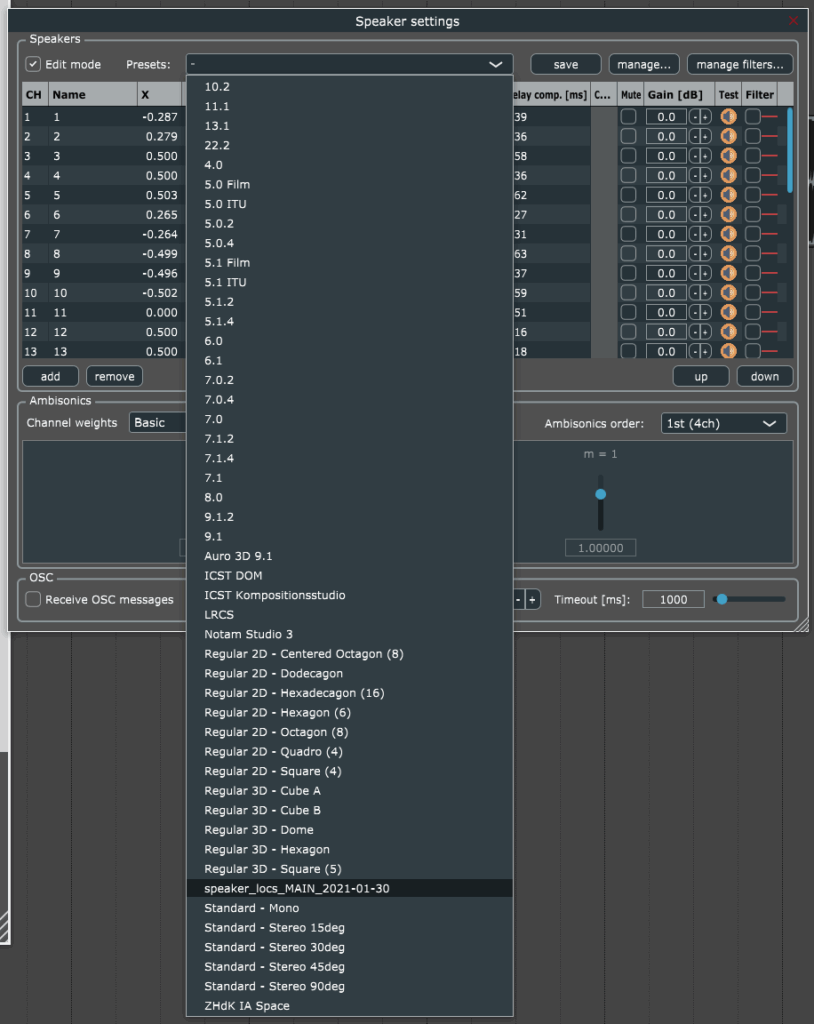Enable filter for channel 1
This screenshot has width=814, height=1024.
coord(753,117)
